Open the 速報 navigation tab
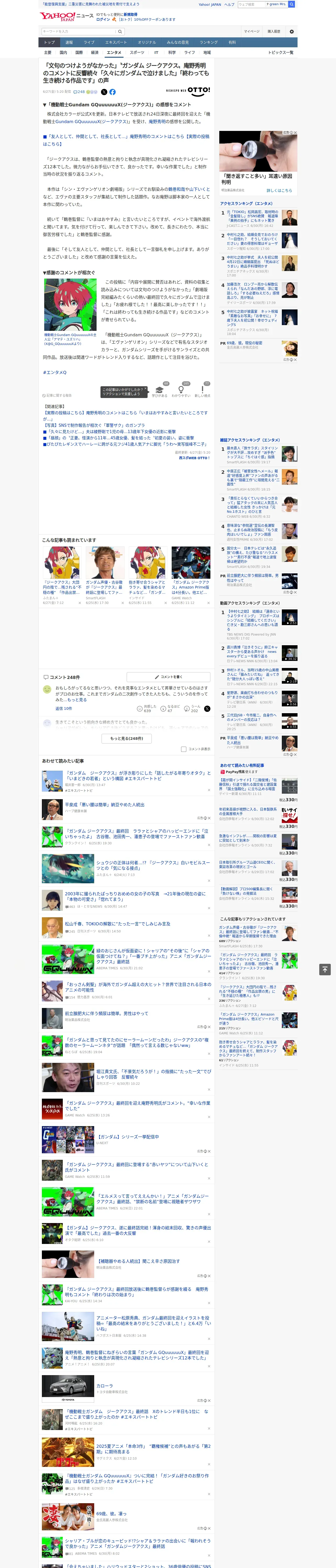The height and width of the screenshot is (1568, 336). pyautogui.click(x=69, y=43)
